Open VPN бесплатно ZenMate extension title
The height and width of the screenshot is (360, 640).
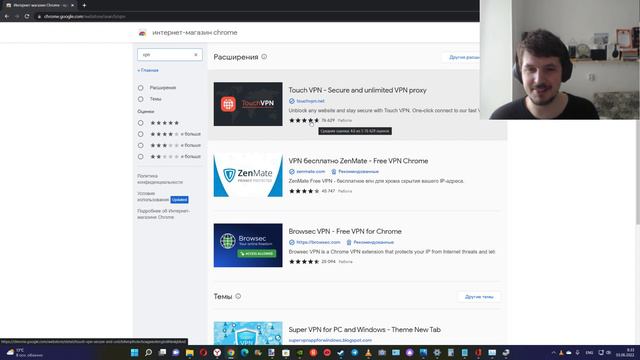pyautogui.click(x=358, y=161)
